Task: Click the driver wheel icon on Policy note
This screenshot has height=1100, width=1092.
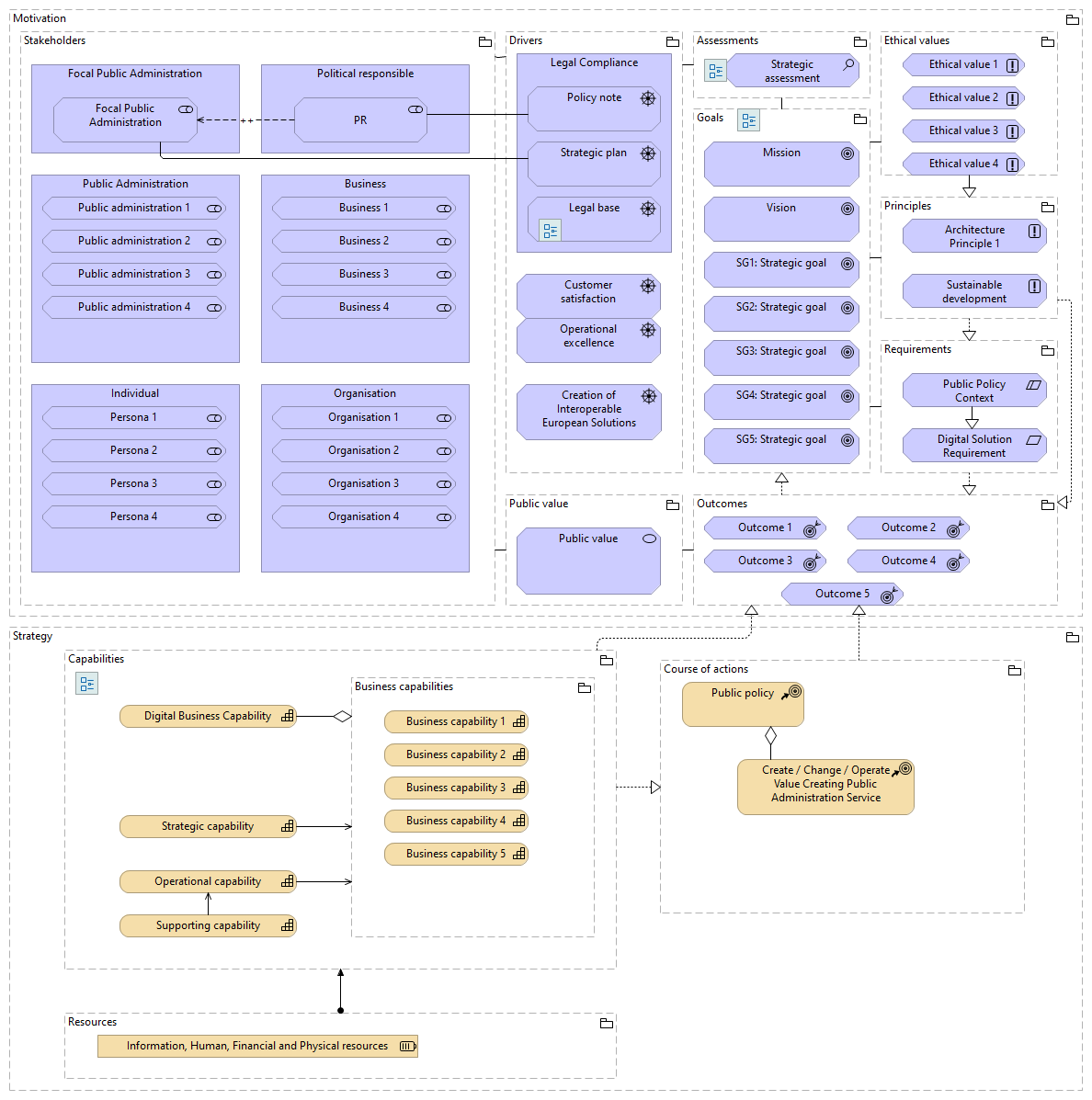Action: pos(648,98)
